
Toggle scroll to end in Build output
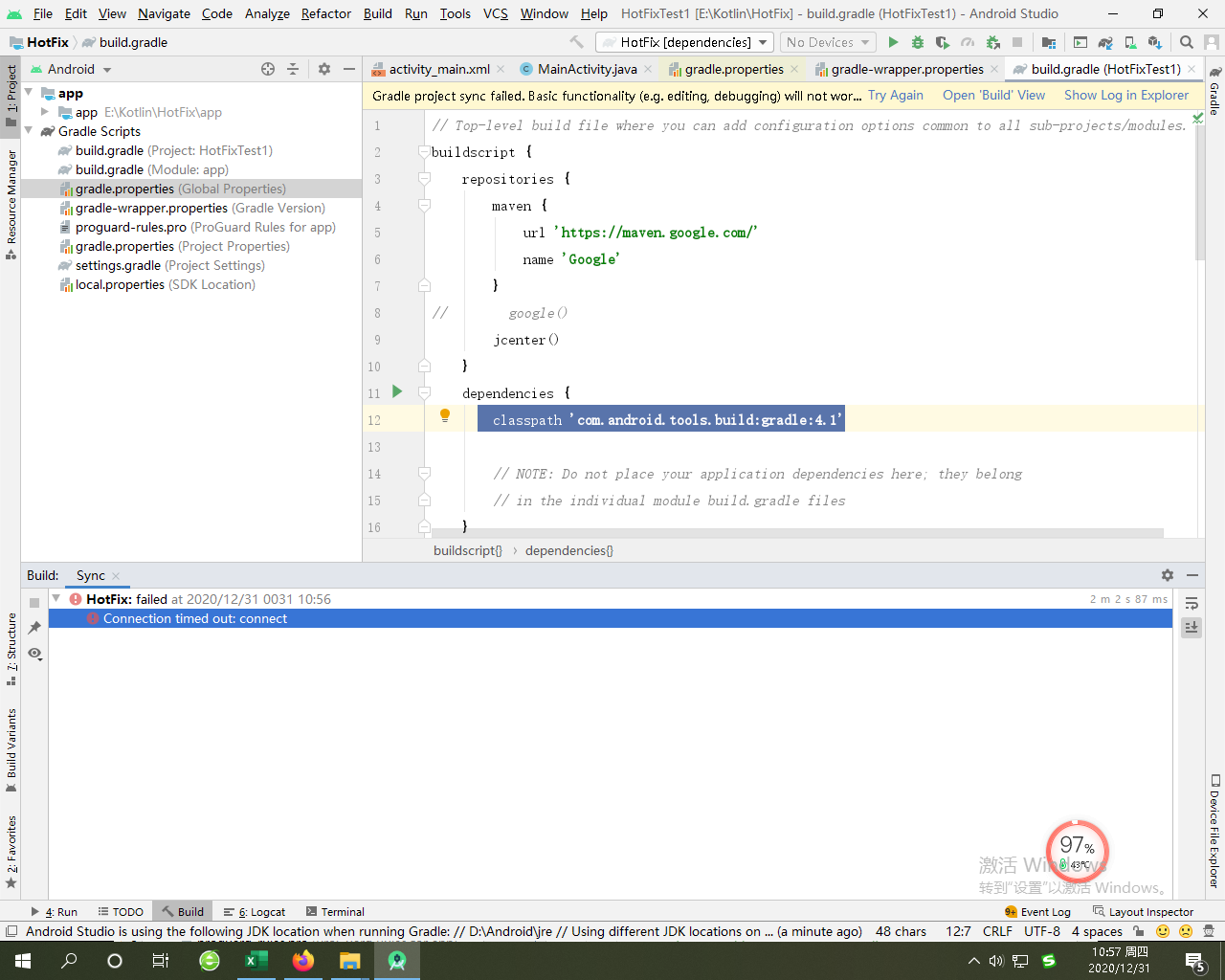coord(1192,628)
